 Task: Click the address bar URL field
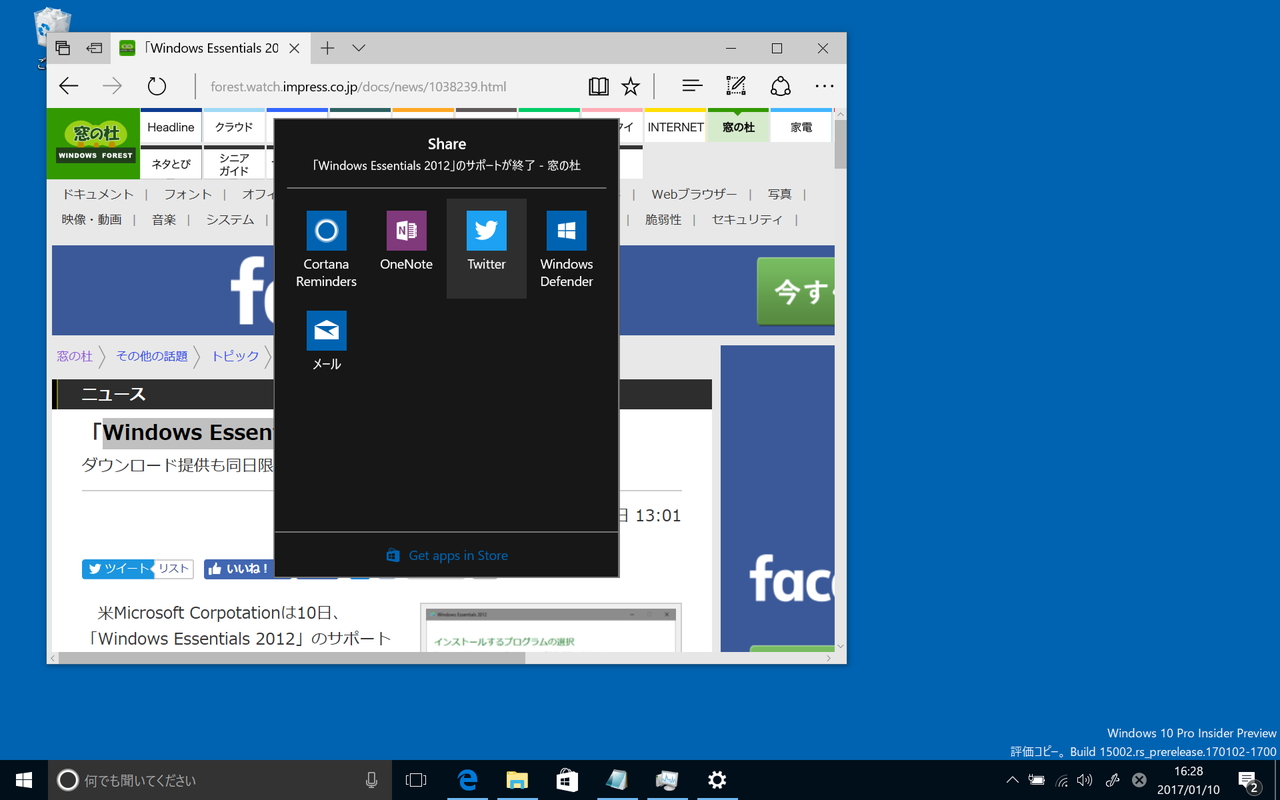[x=390, y=86]
